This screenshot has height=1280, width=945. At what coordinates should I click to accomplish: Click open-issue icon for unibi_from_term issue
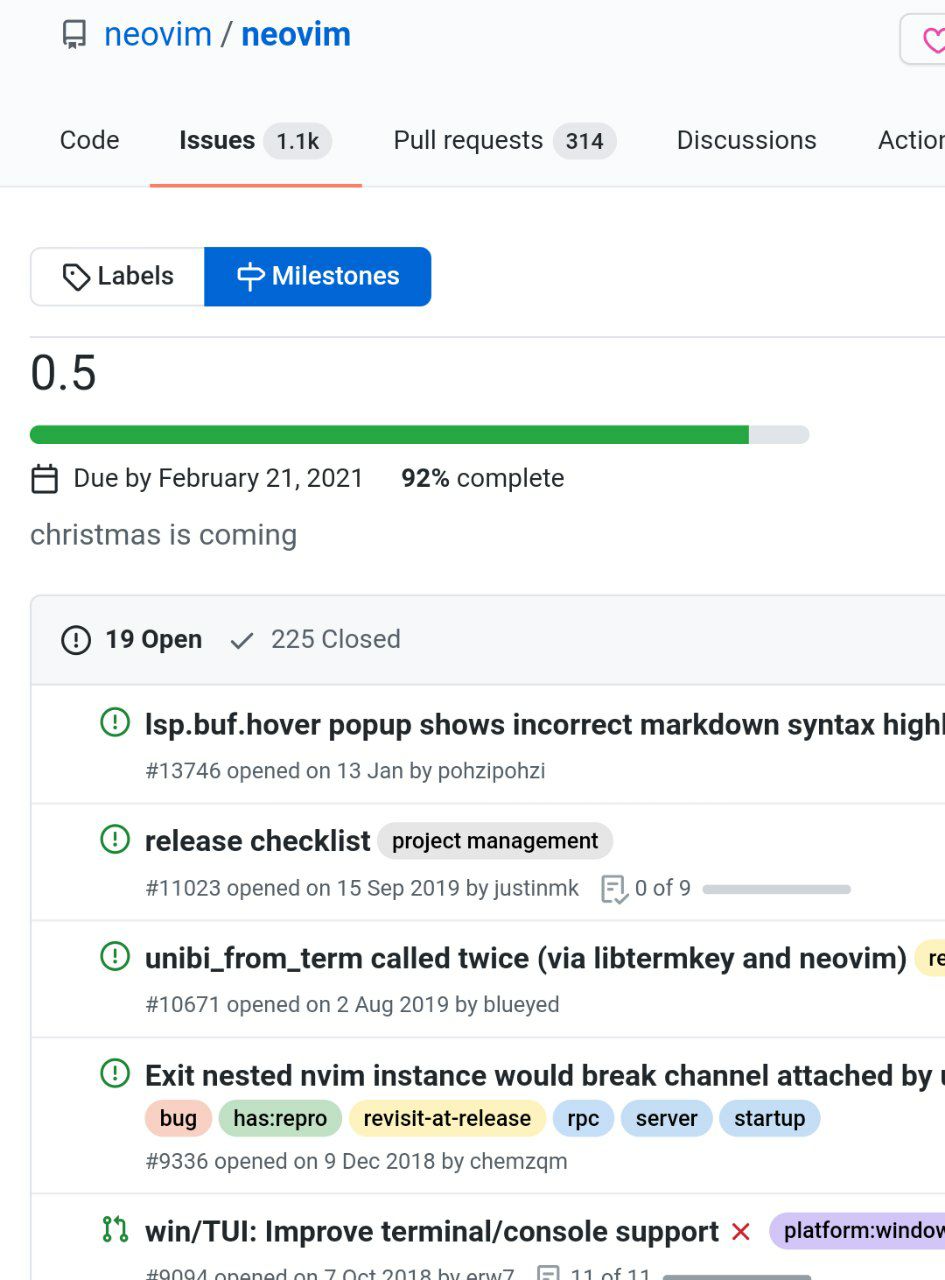pos(115,957)
